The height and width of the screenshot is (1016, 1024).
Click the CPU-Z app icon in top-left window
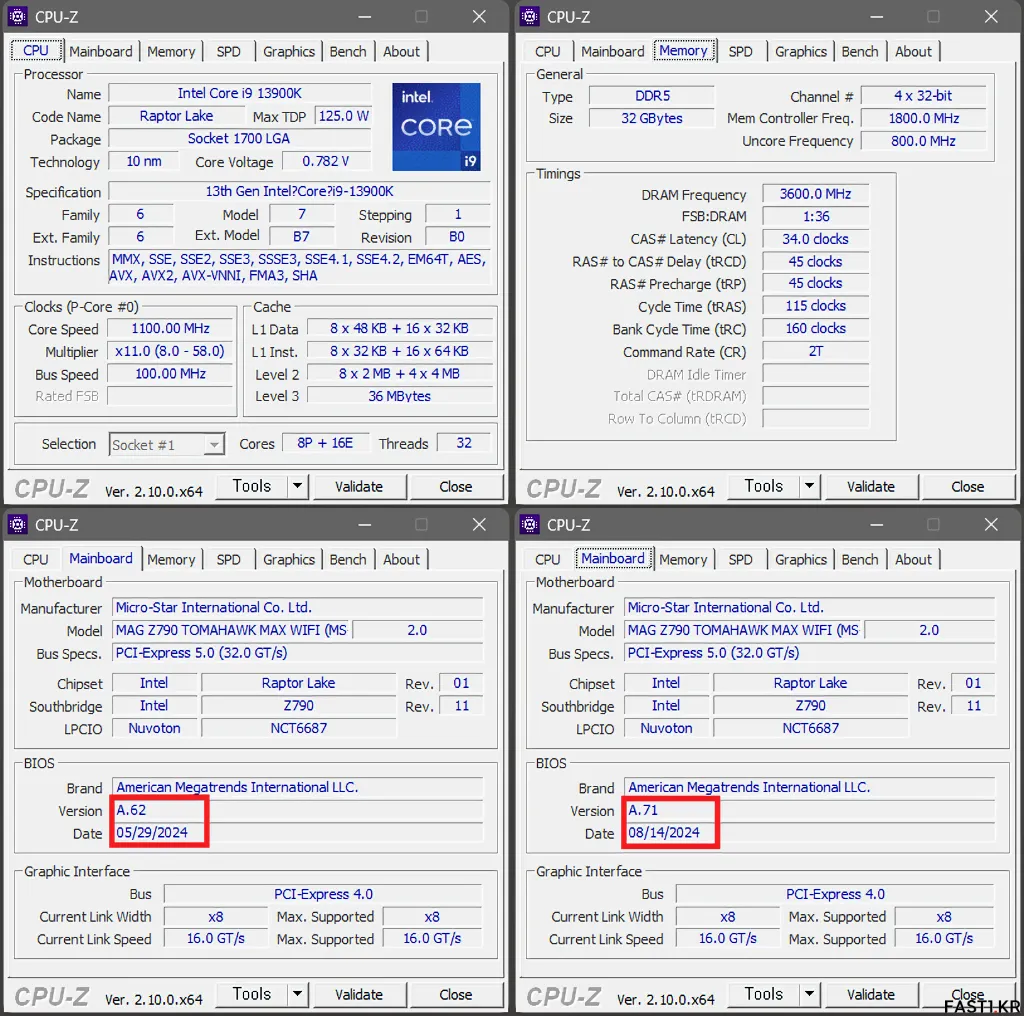point(17,16)
